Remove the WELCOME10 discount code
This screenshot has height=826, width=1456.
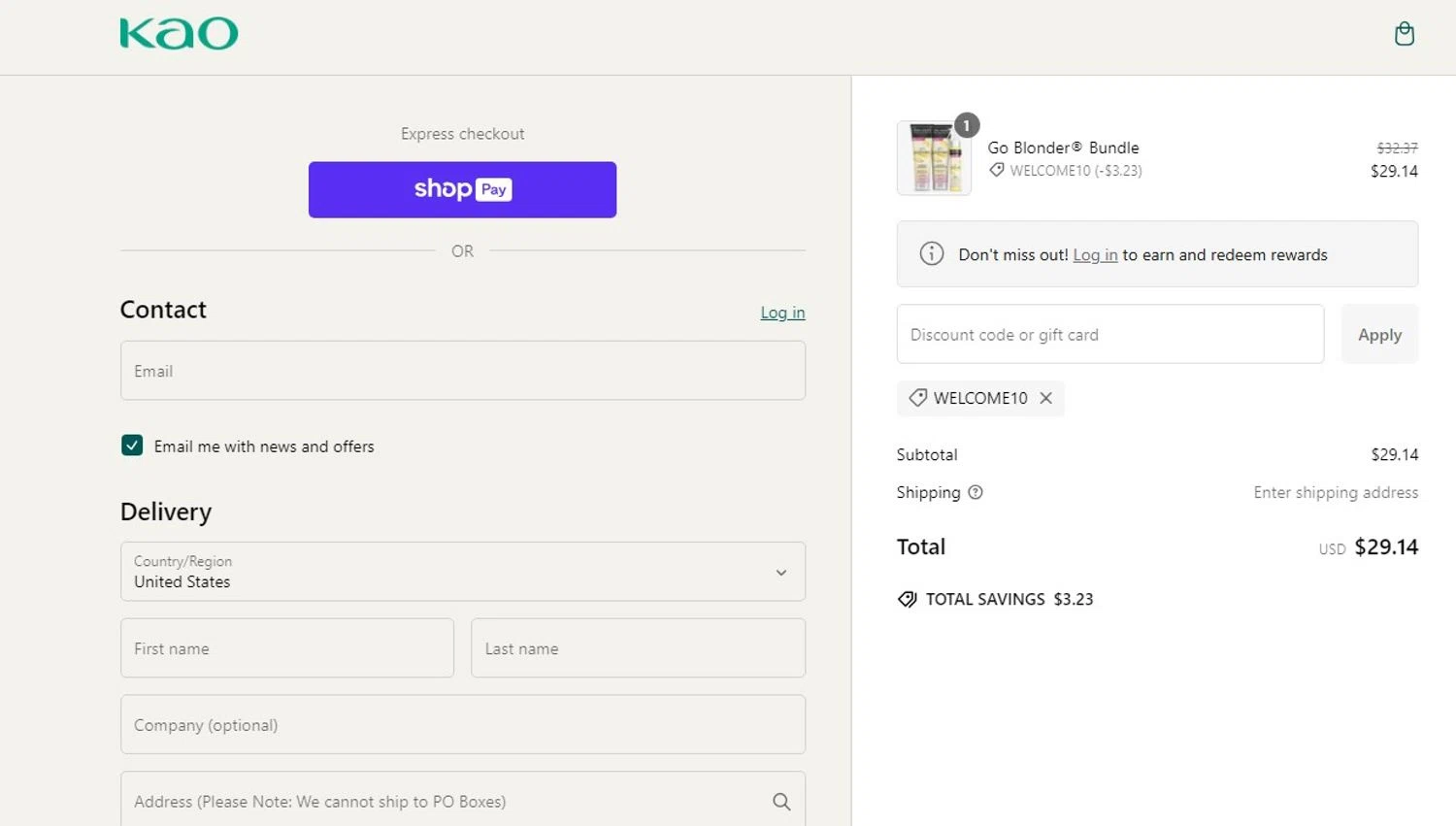point(1045,398)
